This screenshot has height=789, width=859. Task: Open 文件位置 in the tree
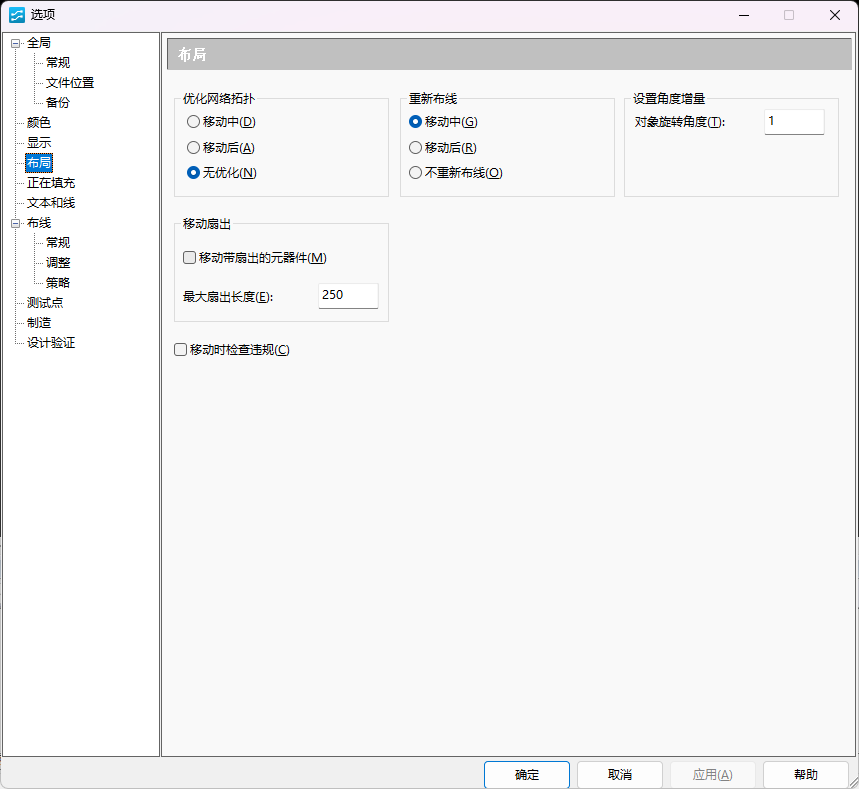click(70, 83)
